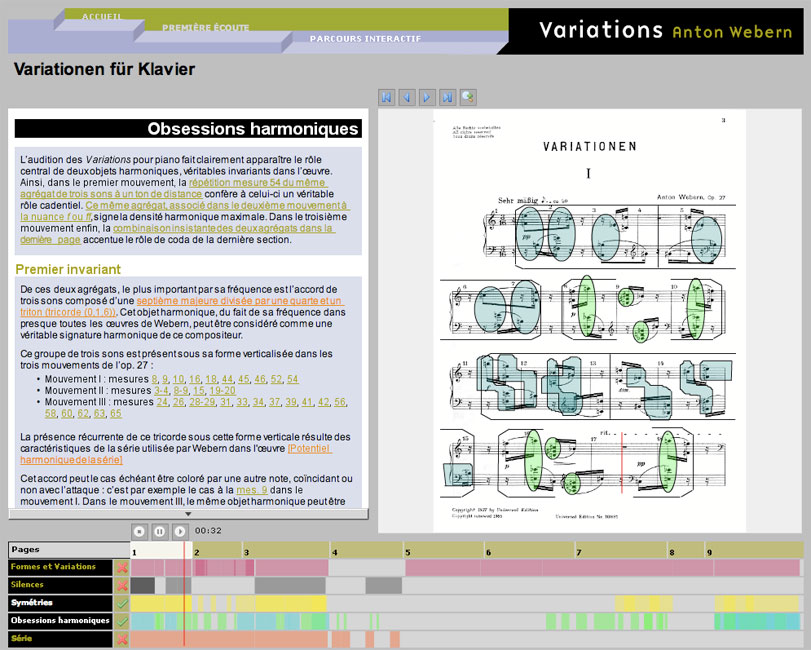Open Mouvement II measures 8-9 link
The height and width of the screenshot is (650, 811).
click(x=181, y=390)
